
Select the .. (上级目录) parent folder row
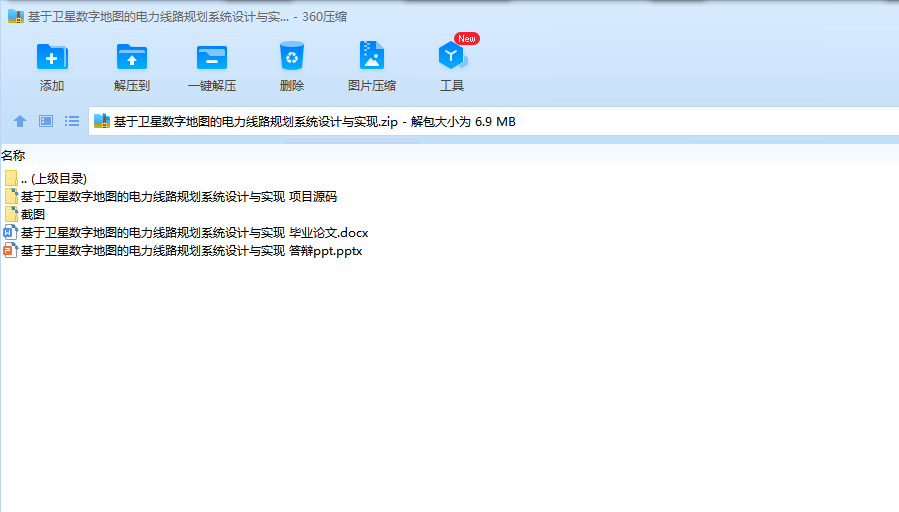point(46,179)
